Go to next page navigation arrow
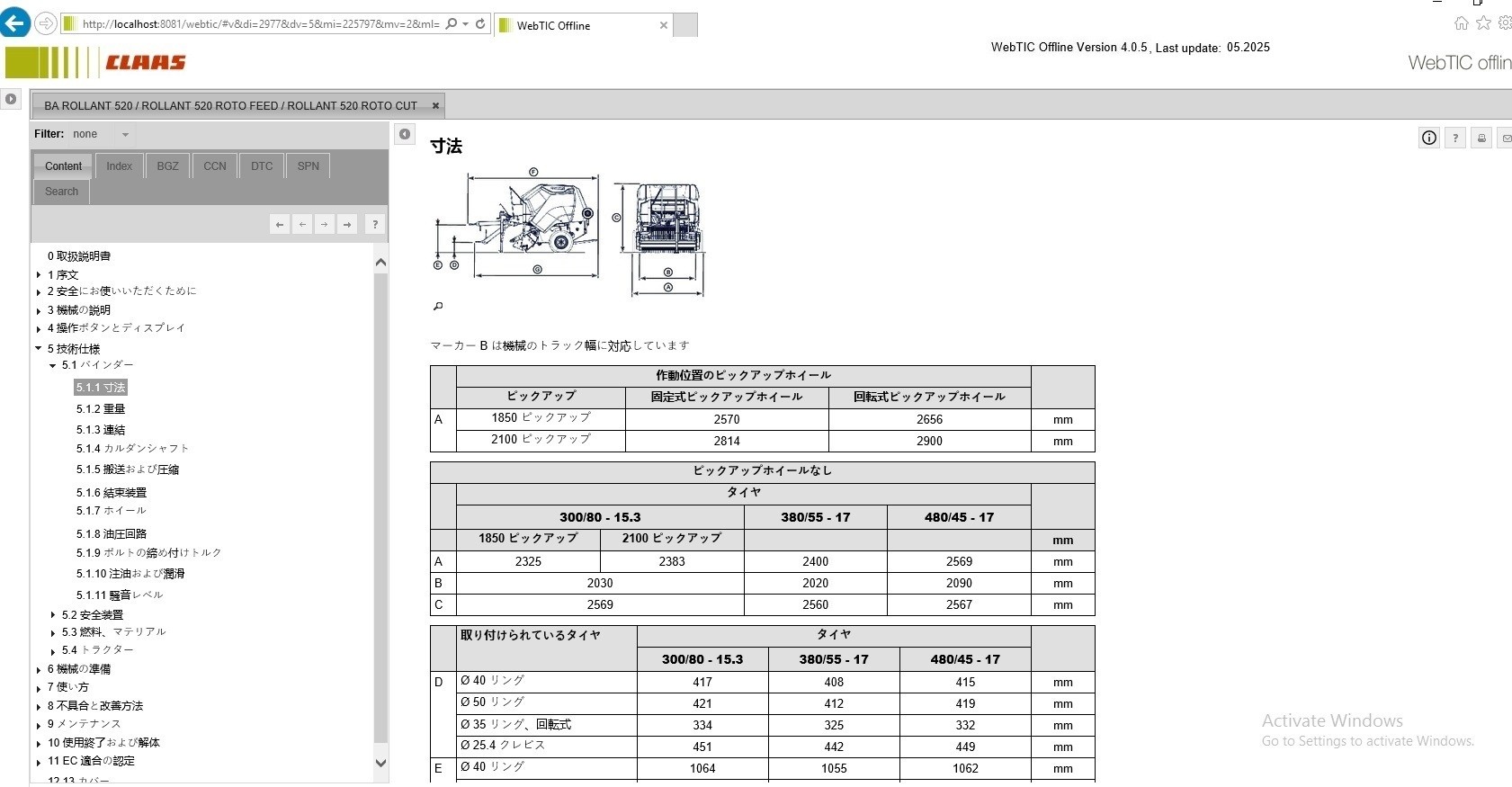This screenshot has height=787, width=1512. coord(324,224)
